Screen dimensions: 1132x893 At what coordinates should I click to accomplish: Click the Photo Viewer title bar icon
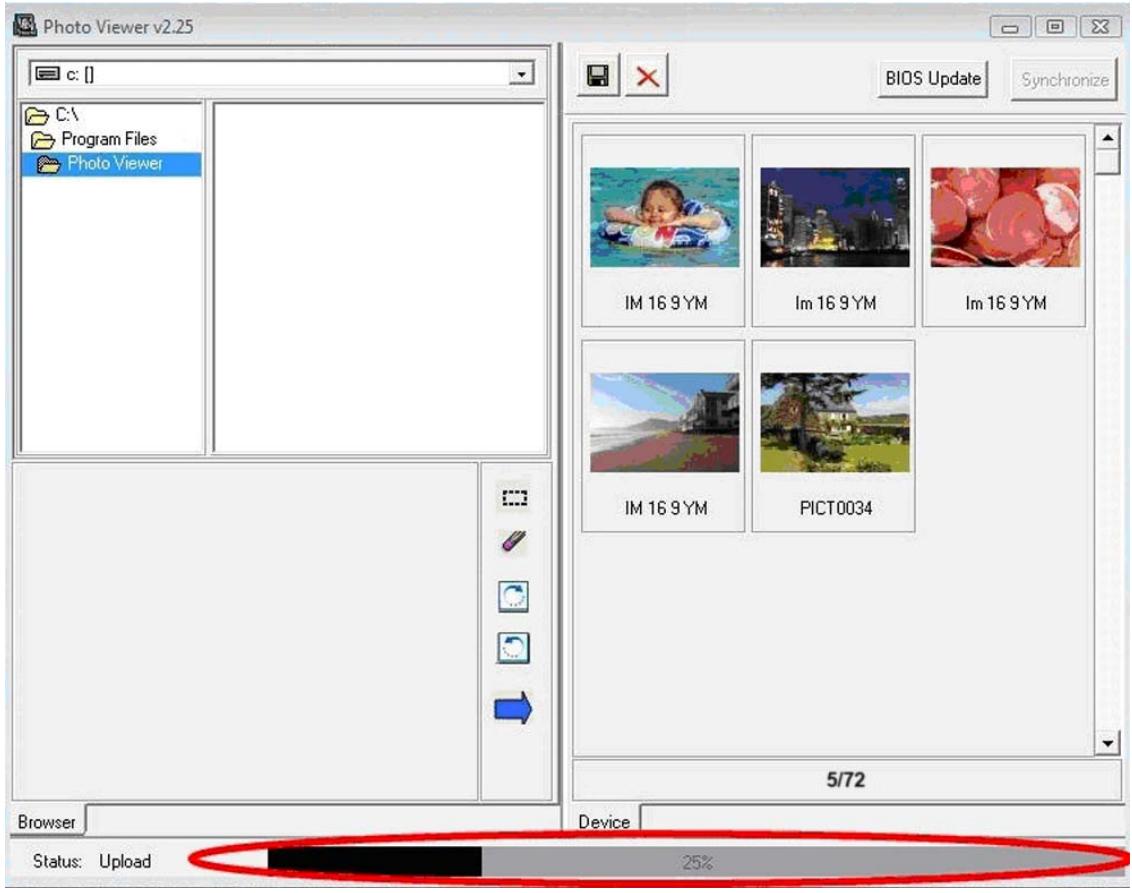tap(23, 25)
